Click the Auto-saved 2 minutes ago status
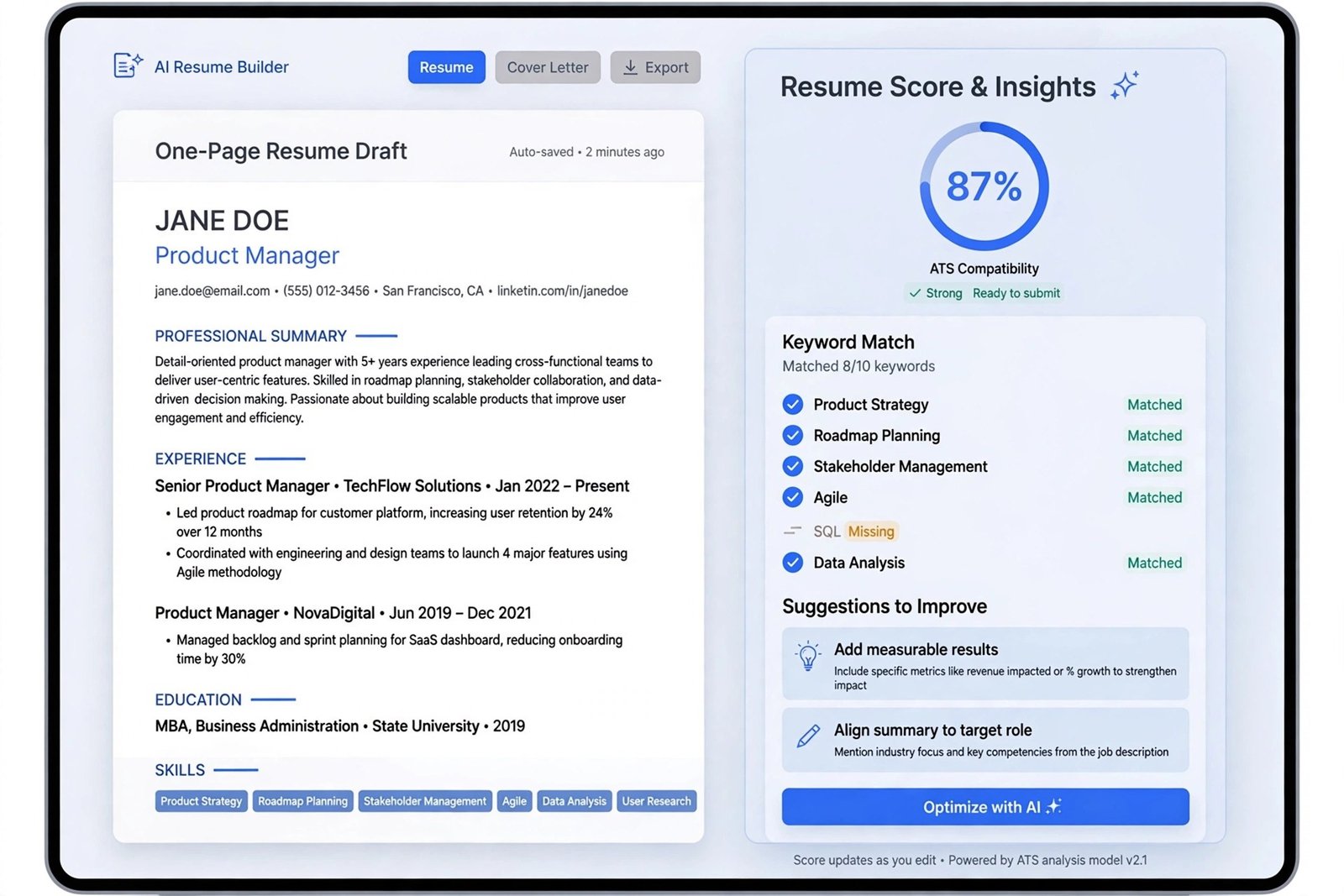Viewport: 1344px width, 896px height. point(586,152)
